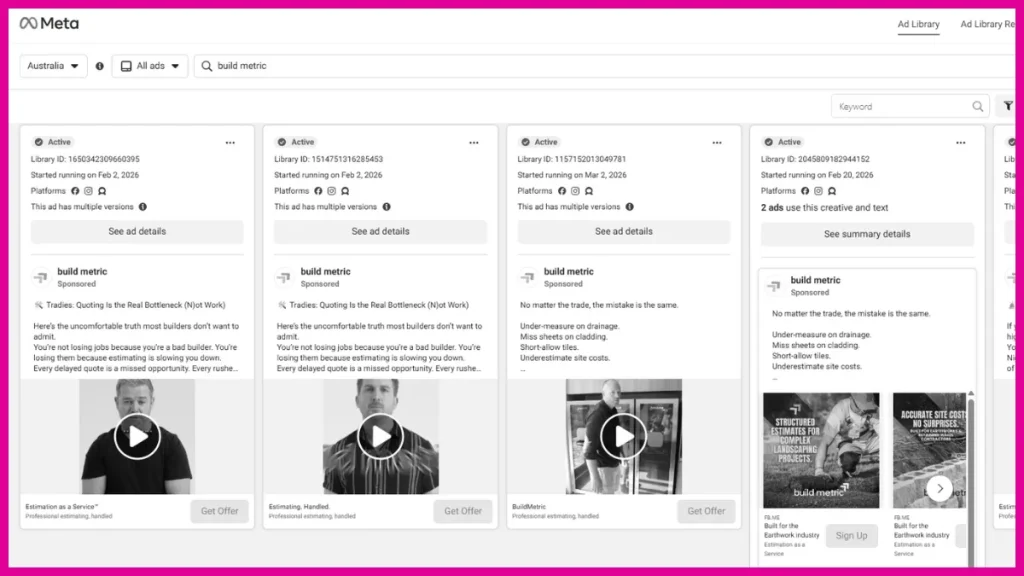Click Facebook platform icon in ad 1514751316285453
The width and height of the screenshot is (1024, 576).
coord(318,191)
